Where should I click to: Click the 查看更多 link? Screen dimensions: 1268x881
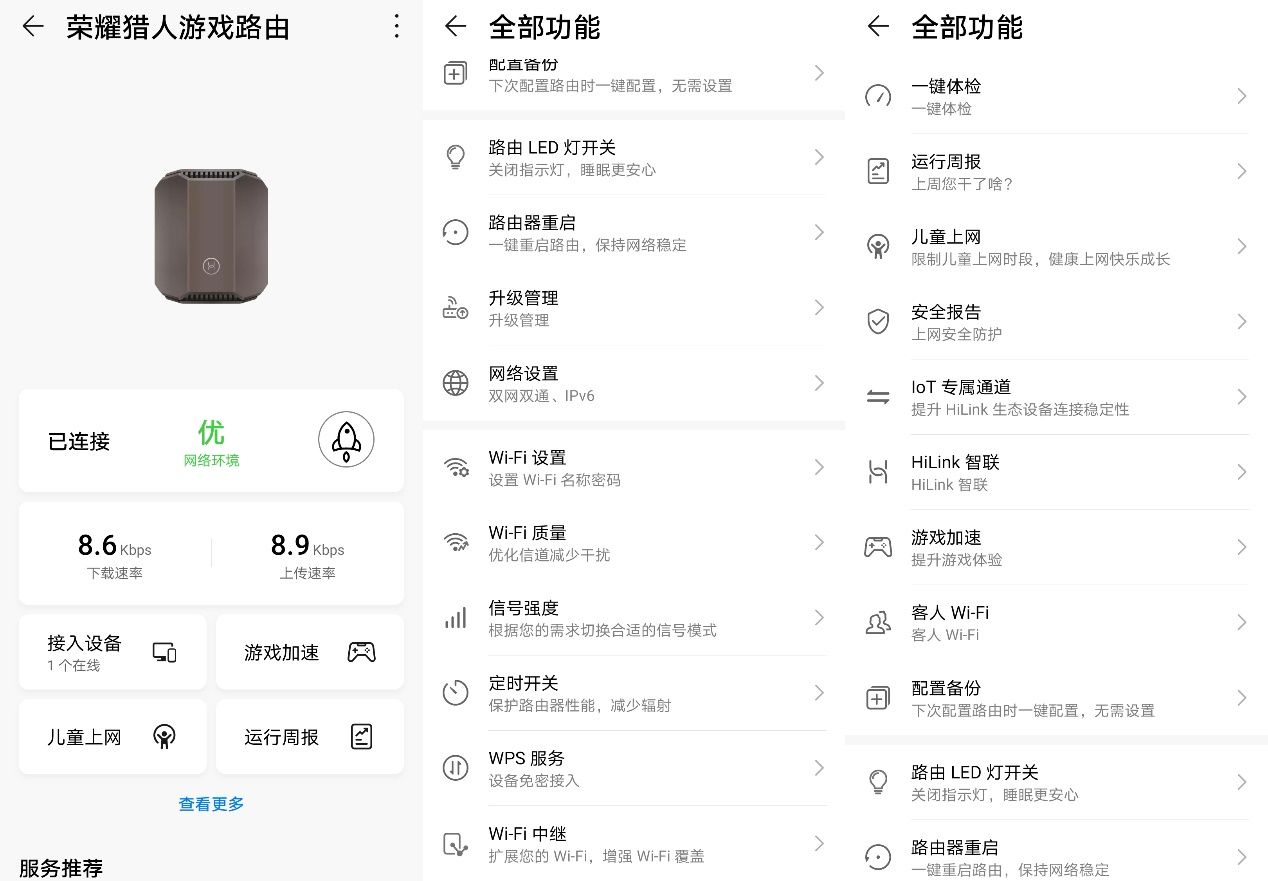(x=211, y=804)
